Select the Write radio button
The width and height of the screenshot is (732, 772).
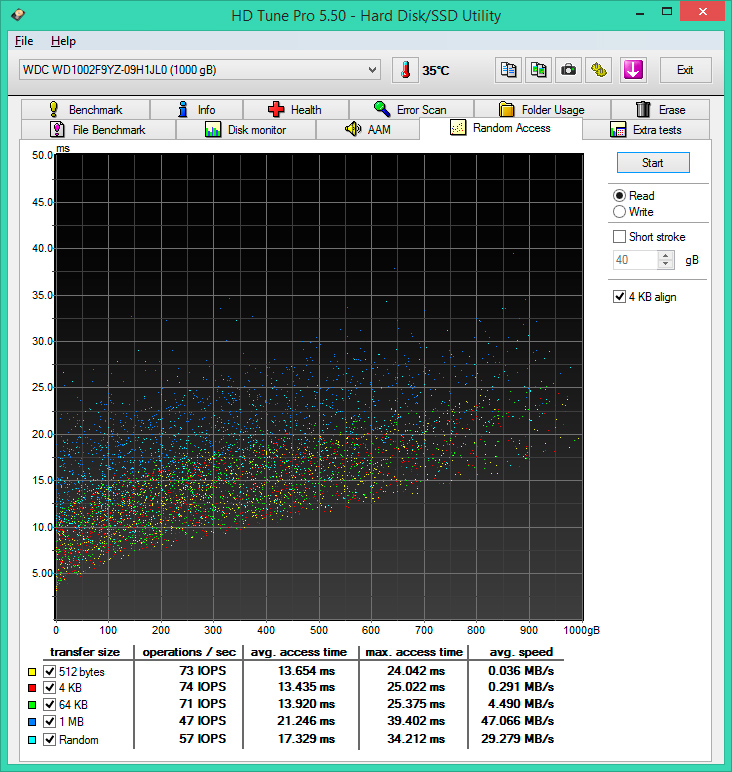[x=620, y=212]
